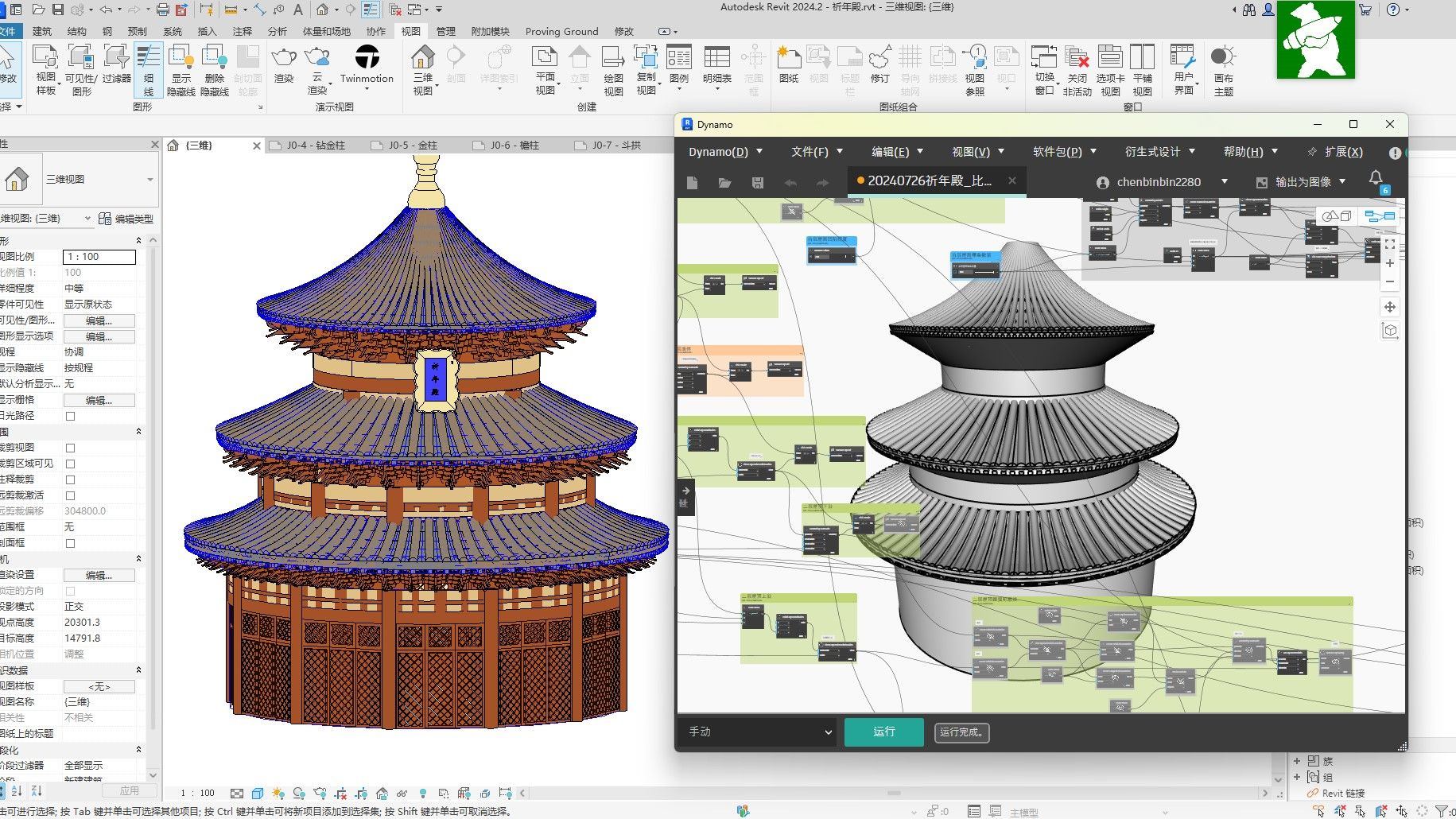Viewport: 1456px width, 819px height.
Task: Open the 三维视图 3D view tool
Action: 423,70
